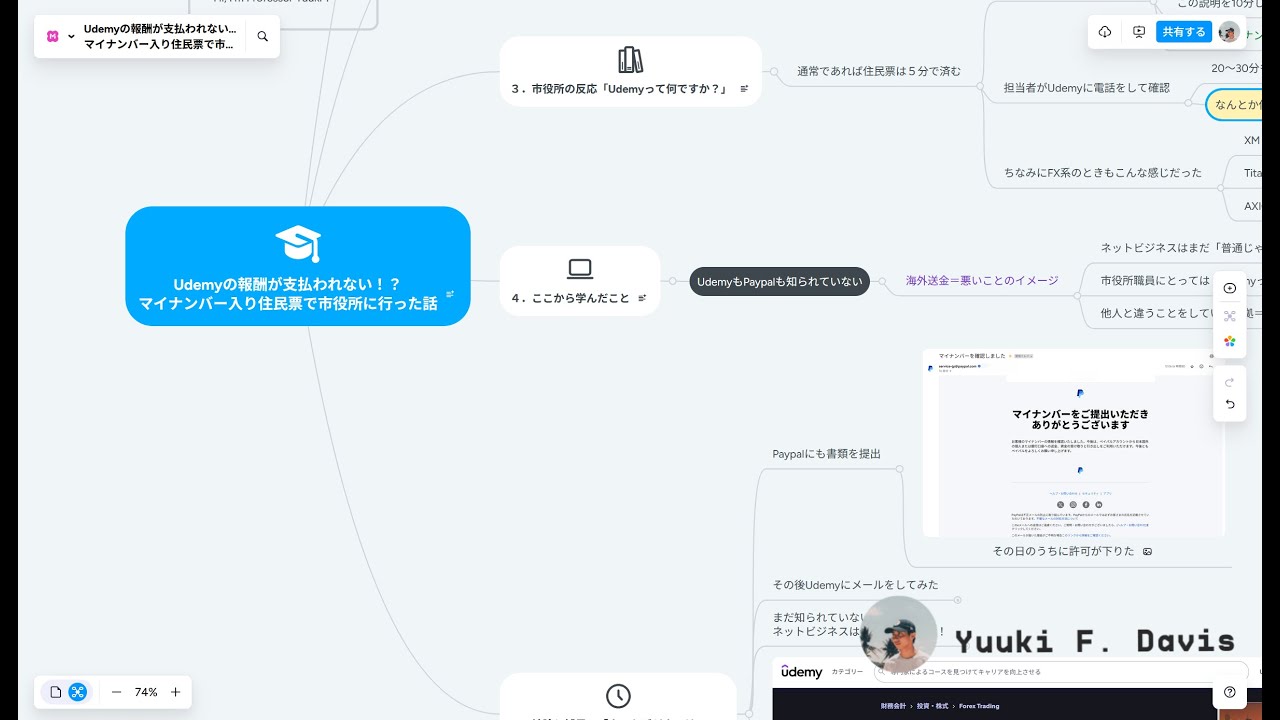
Task: Select the blue central Udemy root topic
Action: coord(298,266)
